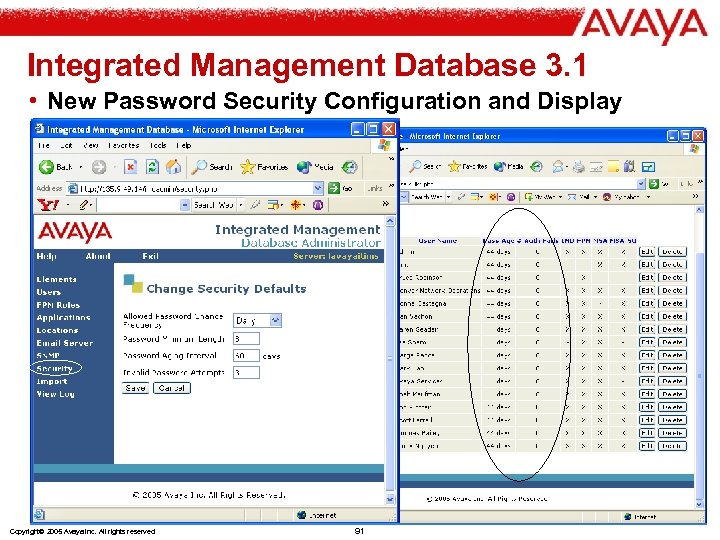Click Search magnifier in rear window toolbar
The image size is (720, 540).
coord(415,166)
